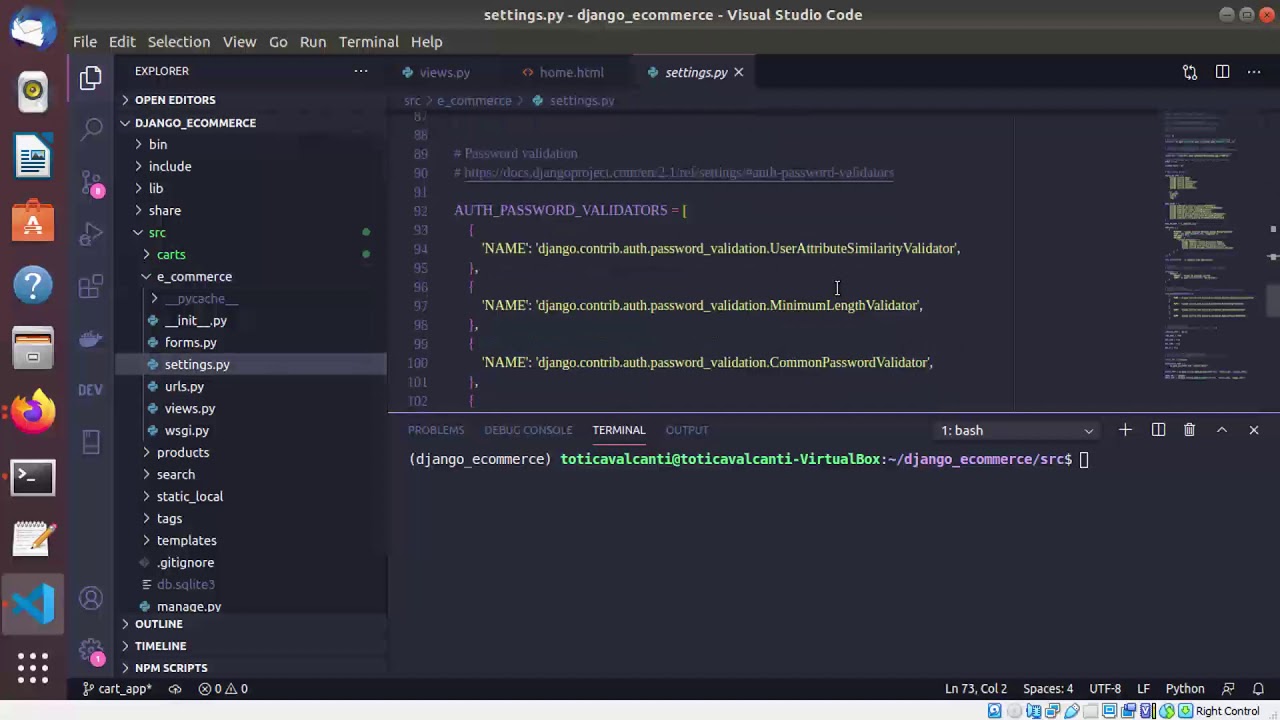This screenshot has width=1280, height=720.
Task: Open notifications bell in status bar
Action: (x=1259, y=688)
